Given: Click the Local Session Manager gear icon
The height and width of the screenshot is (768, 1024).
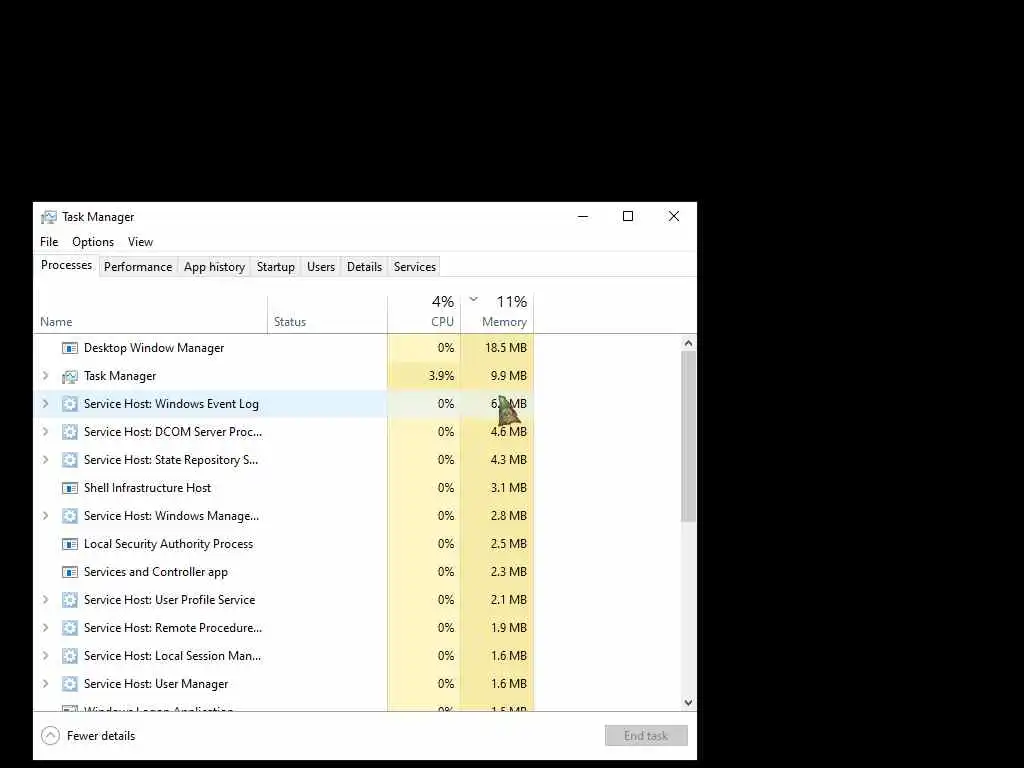Looking at the screenshot, I should click(x=70, y=656).
